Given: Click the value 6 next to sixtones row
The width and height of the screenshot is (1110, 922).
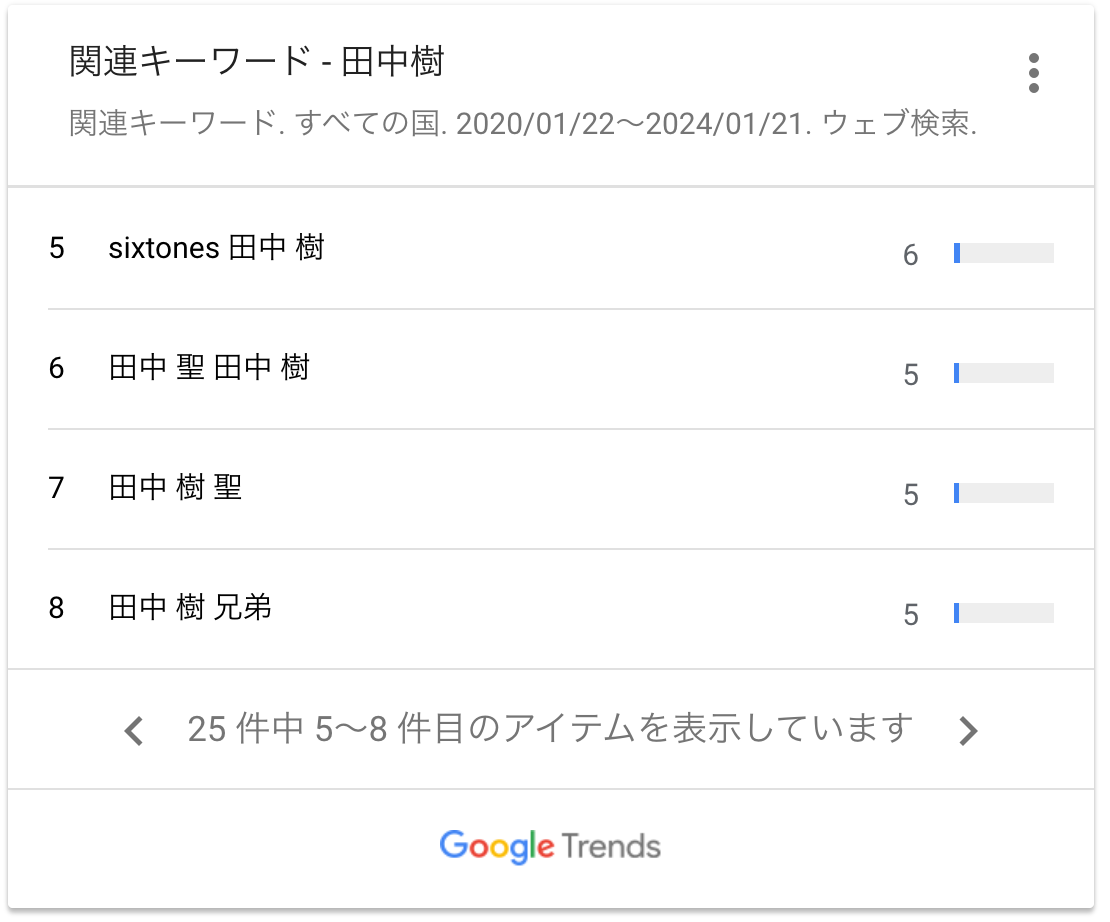Looking at the screenshot, I should click(910, 255).
